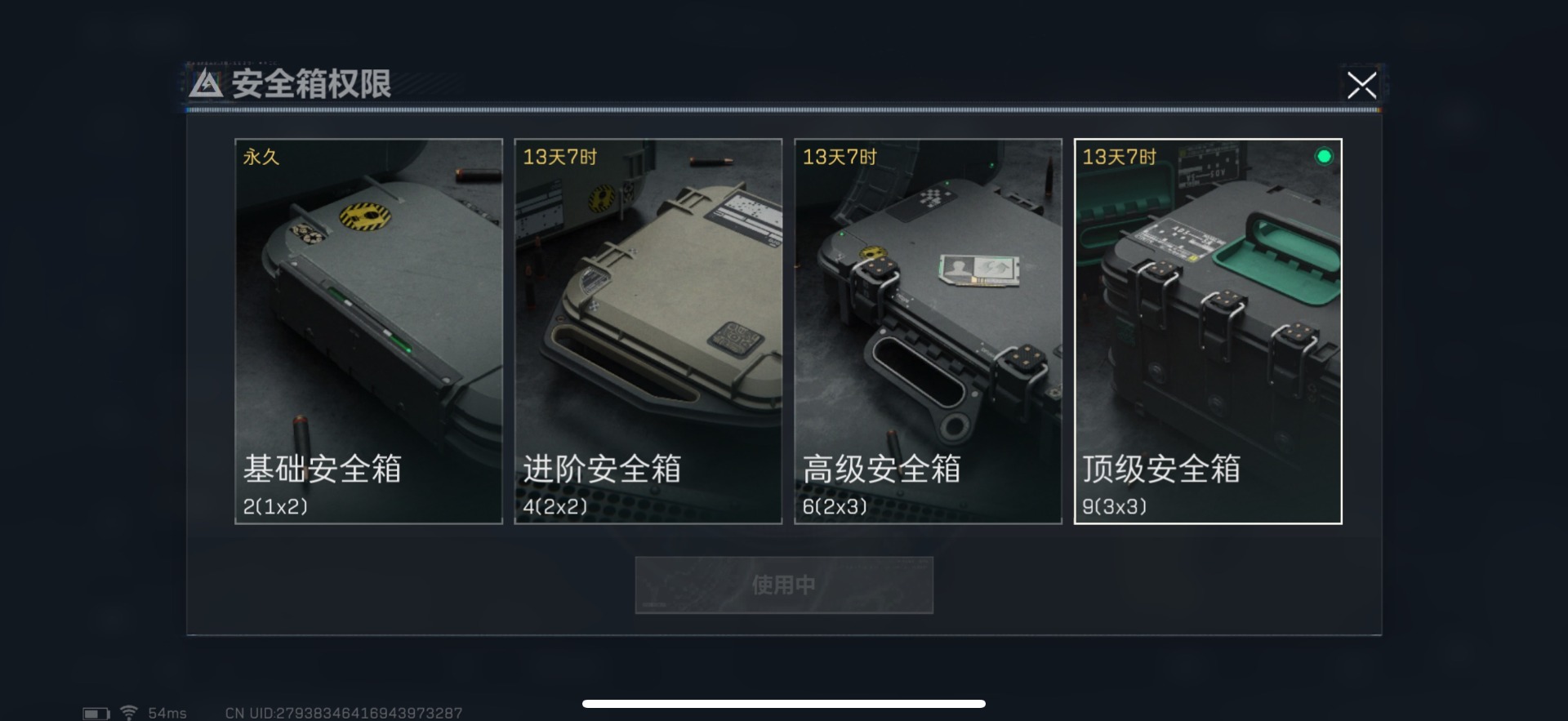The height and width of the screenshot is (721, 1568).
Task: Select the 顶级安全箱 card
Action: pyautogui.click(x=1208, y=331)
